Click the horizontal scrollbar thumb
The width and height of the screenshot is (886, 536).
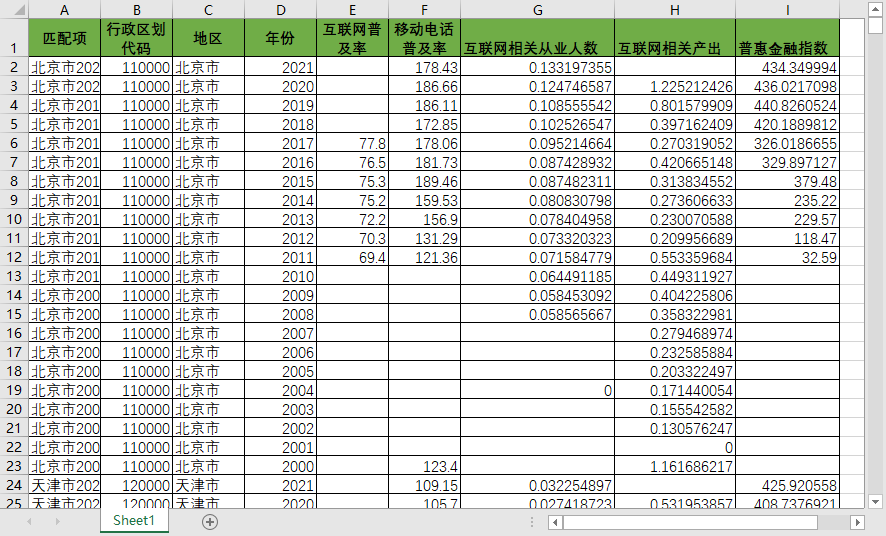(x=690, y=522)
